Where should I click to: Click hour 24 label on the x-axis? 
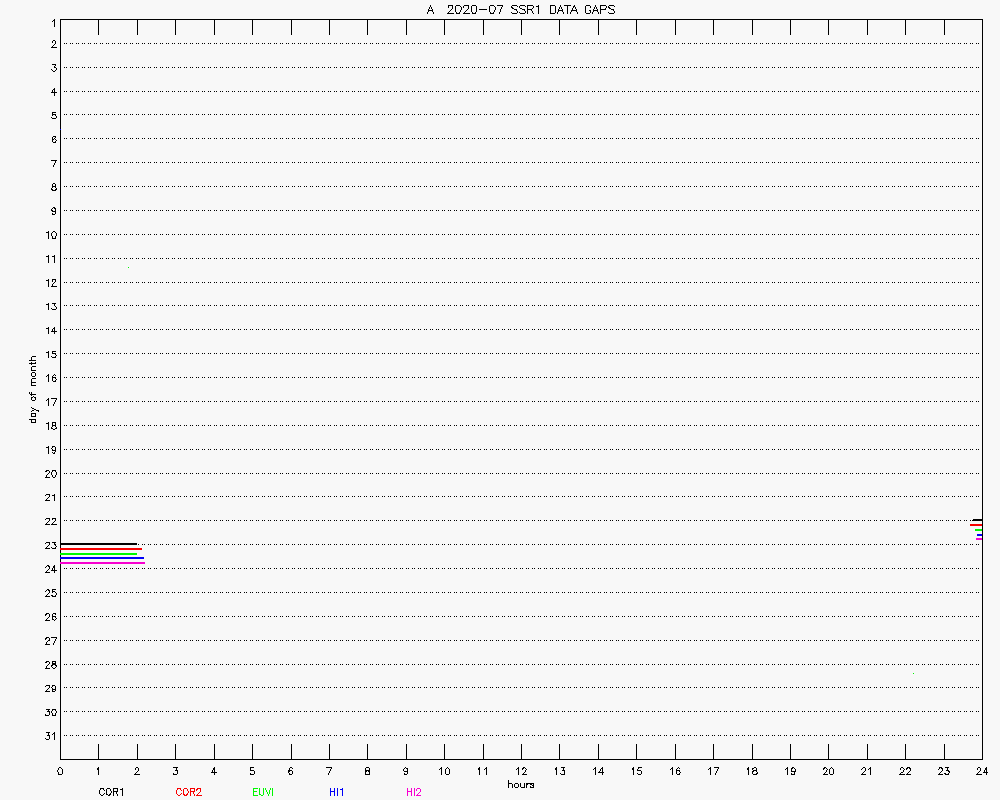coord(982,772)
